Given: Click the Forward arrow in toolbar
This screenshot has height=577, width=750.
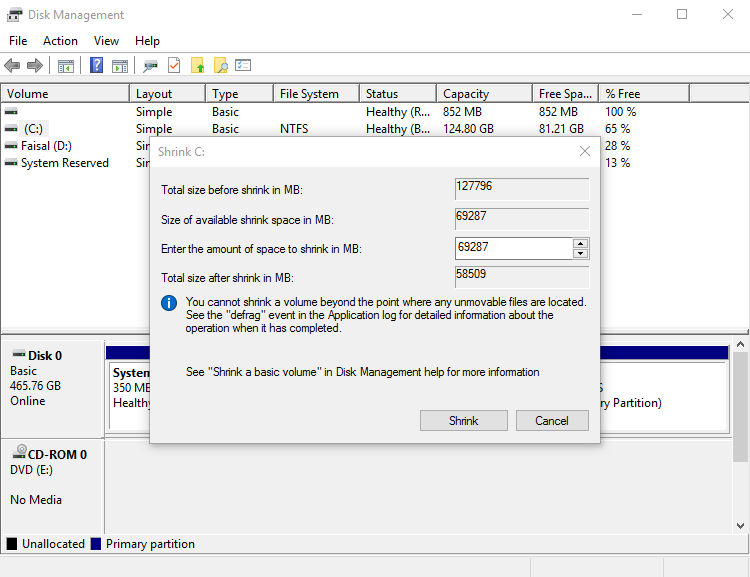Looking at the screenshot, I should tap(35, 66).
